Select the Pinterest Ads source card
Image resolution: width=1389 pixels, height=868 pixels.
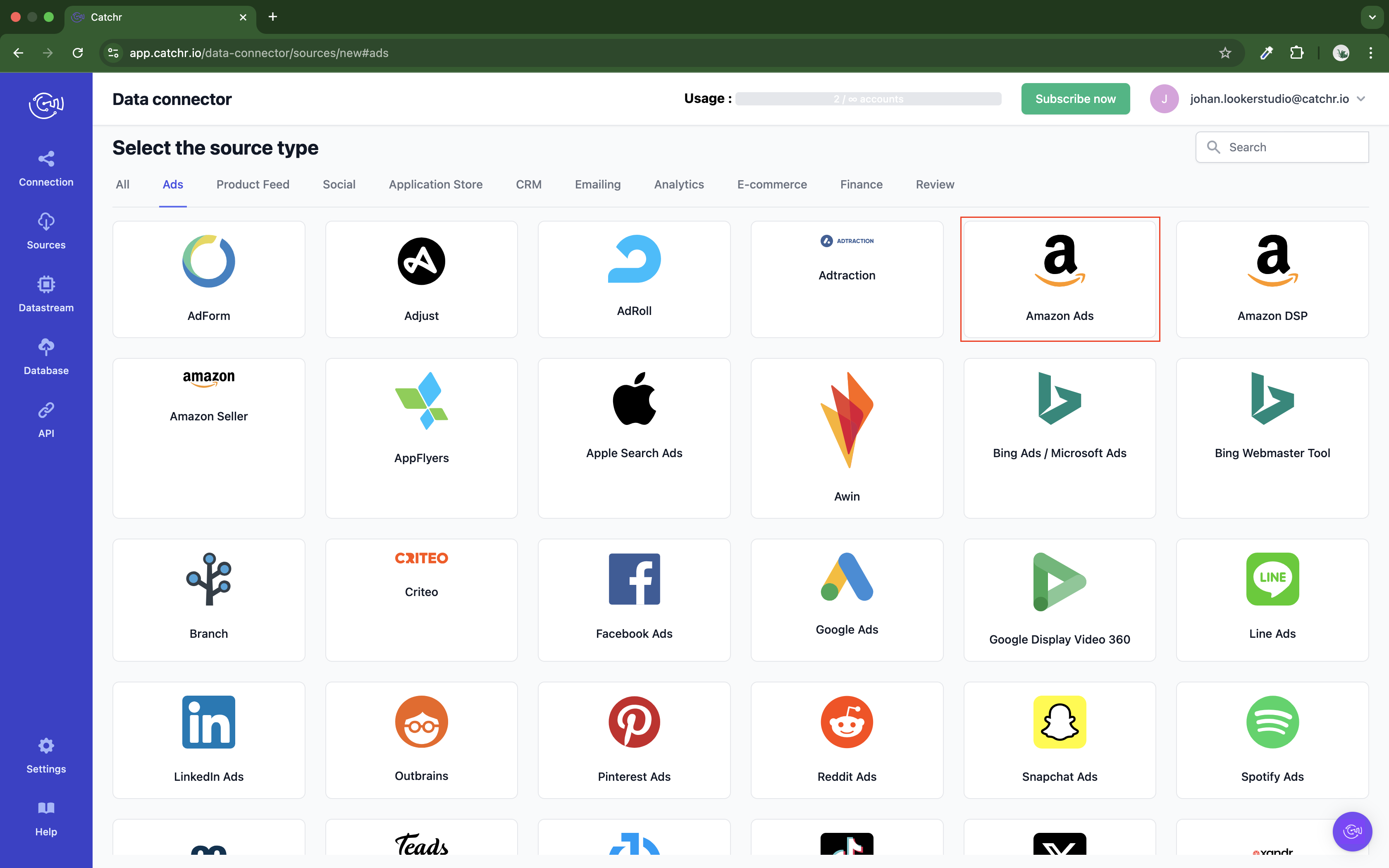pos(634,741)
